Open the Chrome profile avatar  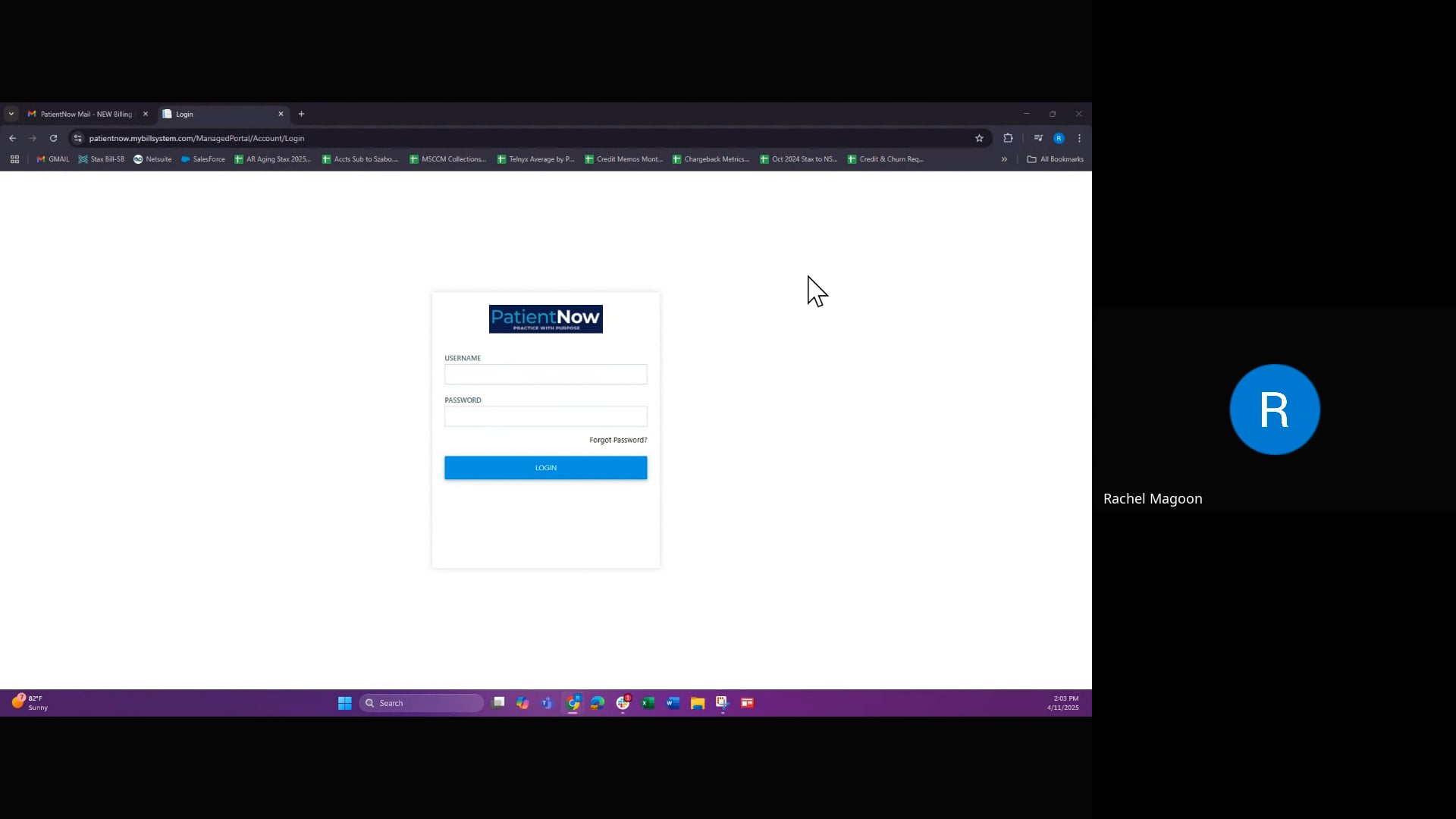click(1059, 138)
